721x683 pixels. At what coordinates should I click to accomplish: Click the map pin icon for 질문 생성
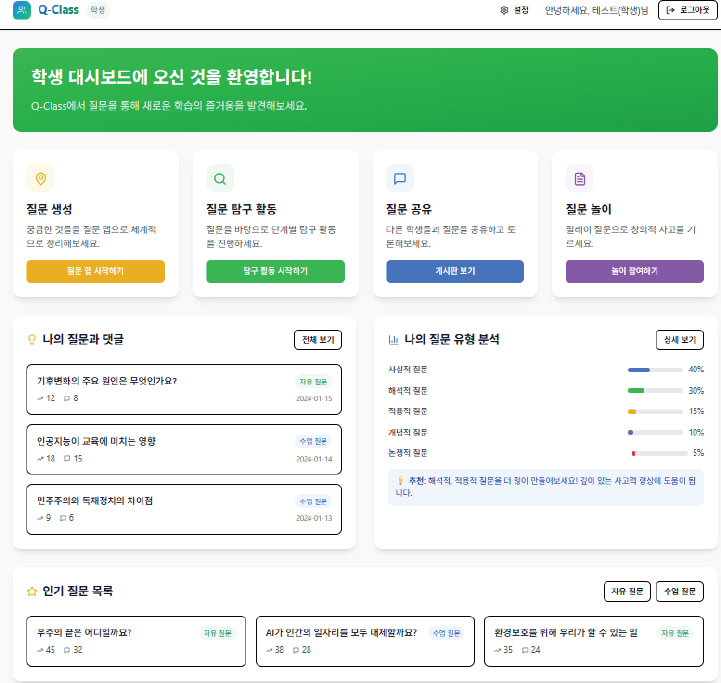tap(40, 178)
